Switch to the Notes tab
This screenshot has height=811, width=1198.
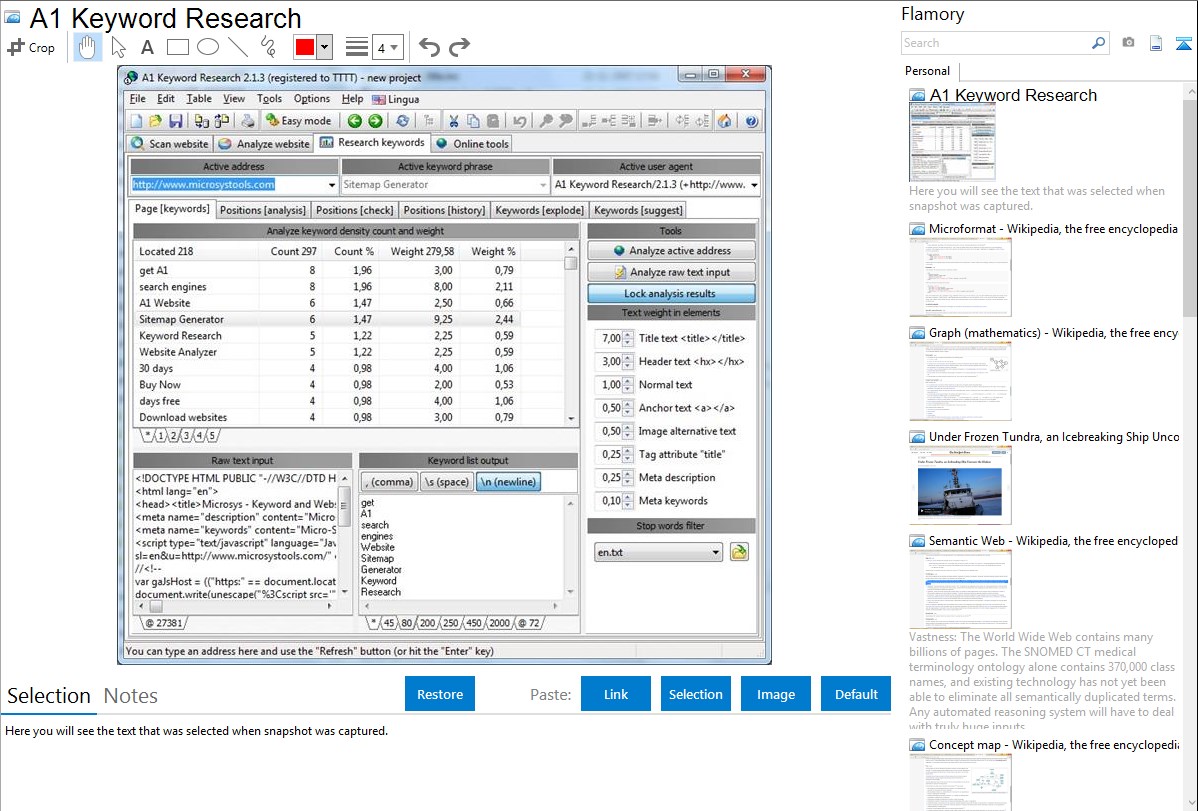pos(131,696)
